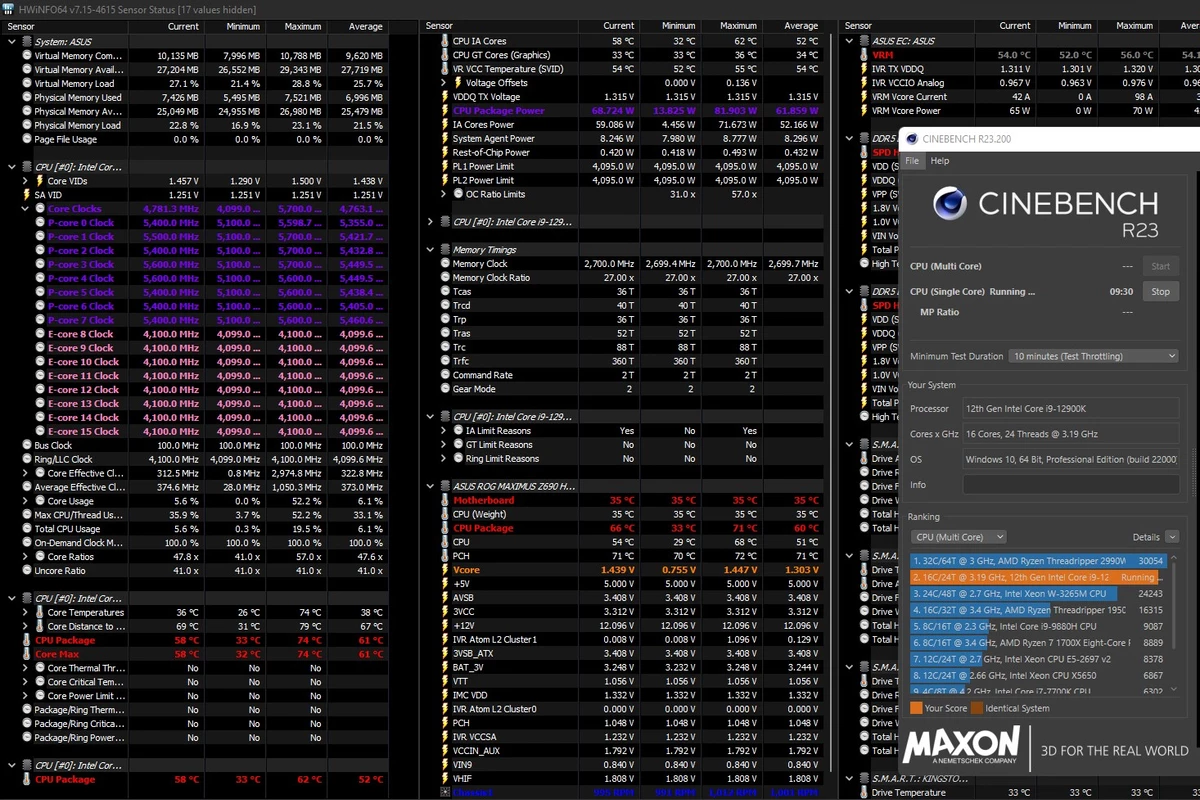This screenshot has width=1200, height=800.
Task: Click the chip icon beside System: ASUS
Action: click(x=26, y=42)
